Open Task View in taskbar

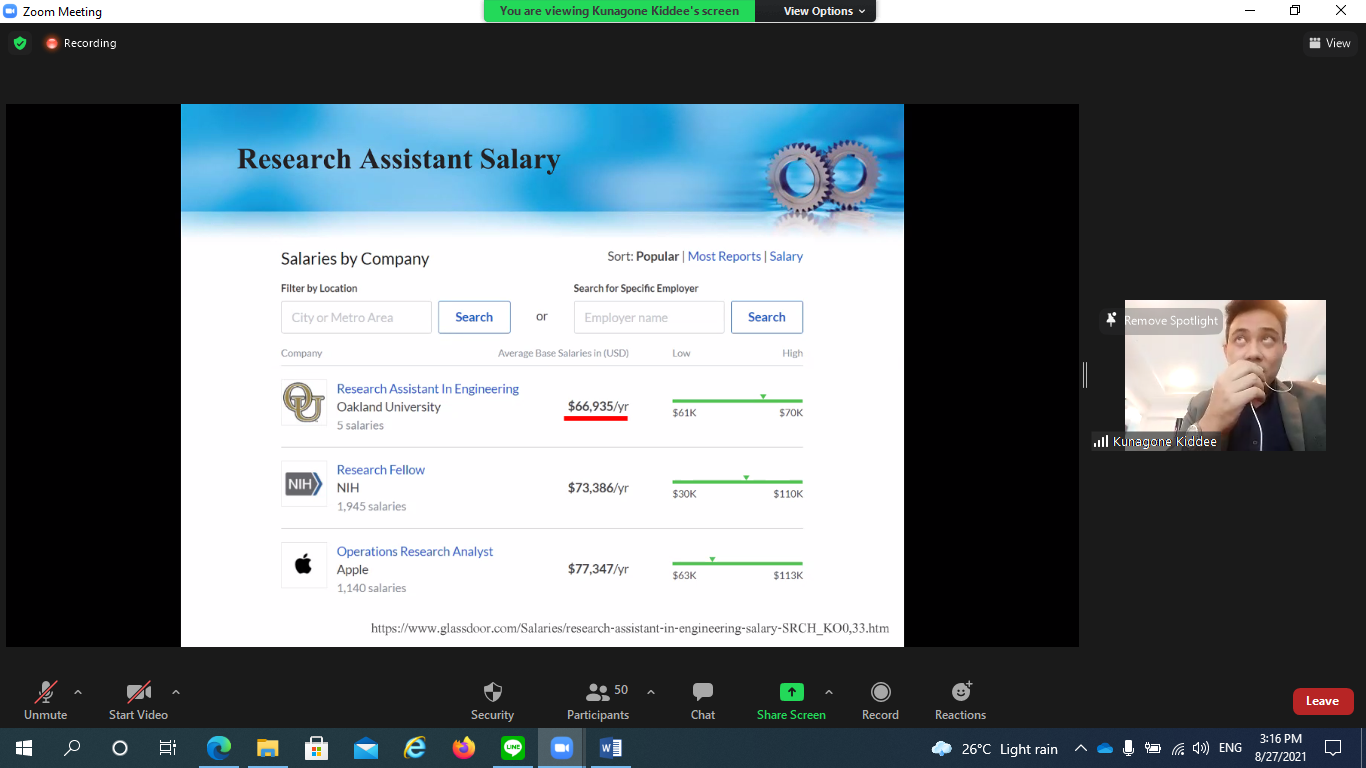(168, 748)
